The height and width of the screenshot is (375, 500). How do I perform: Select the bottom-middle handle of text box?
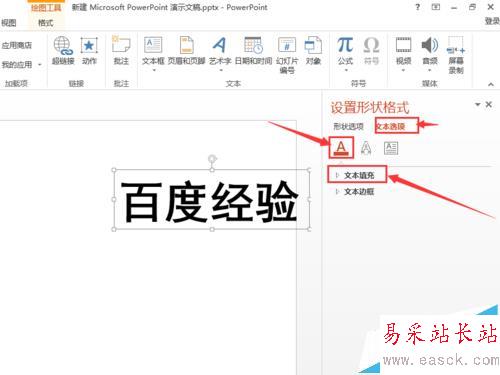[212, 229]
